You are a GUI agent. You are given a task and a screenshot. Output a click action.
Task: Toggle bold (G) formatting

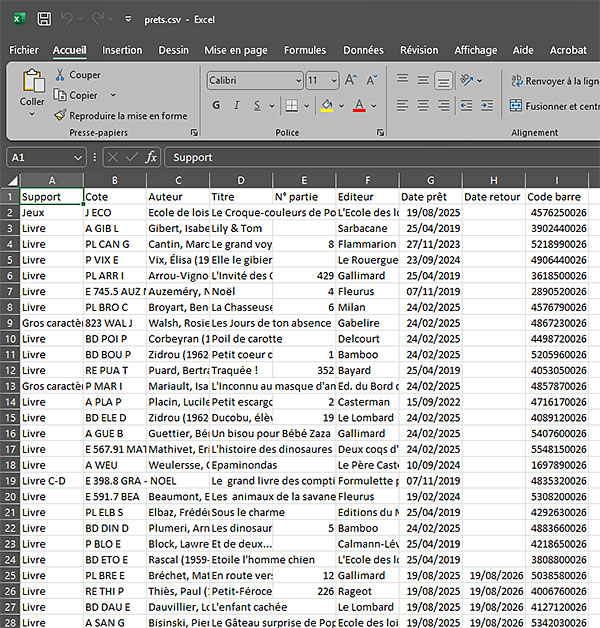tap(217, 105)
